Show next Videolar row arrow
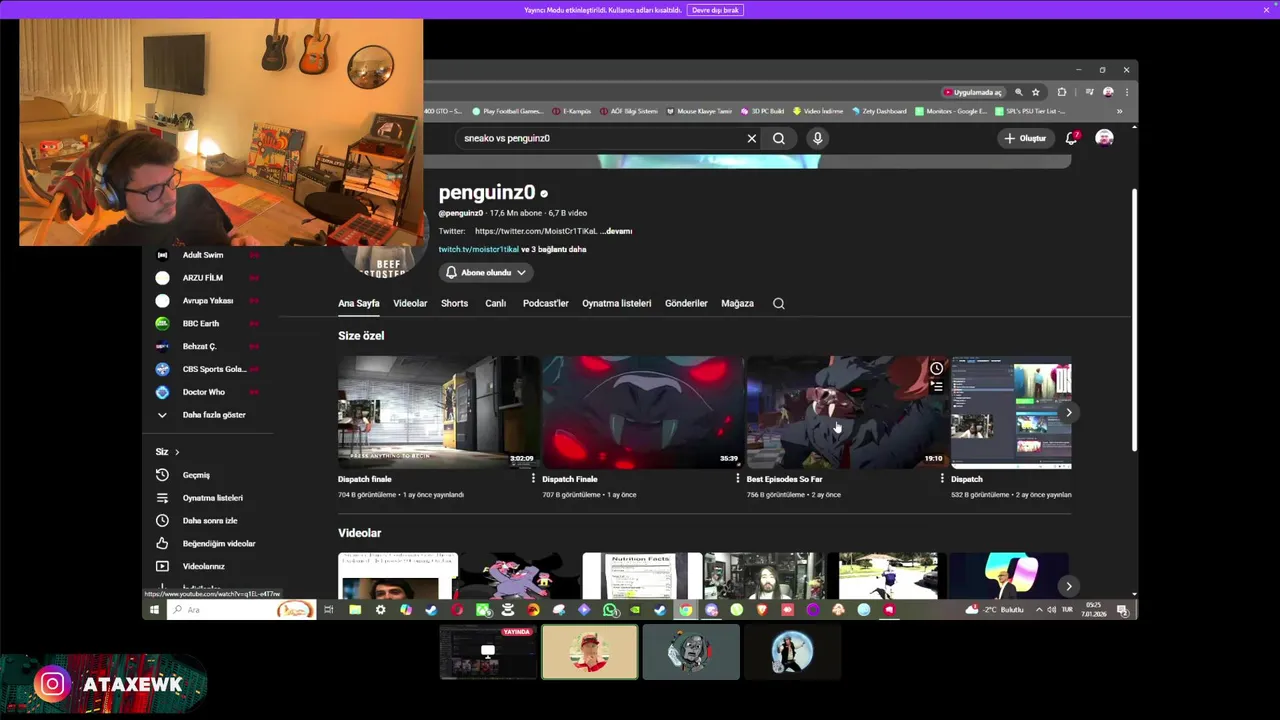The height and width of the screenshot is (720, 1280). coord(1068,587)
